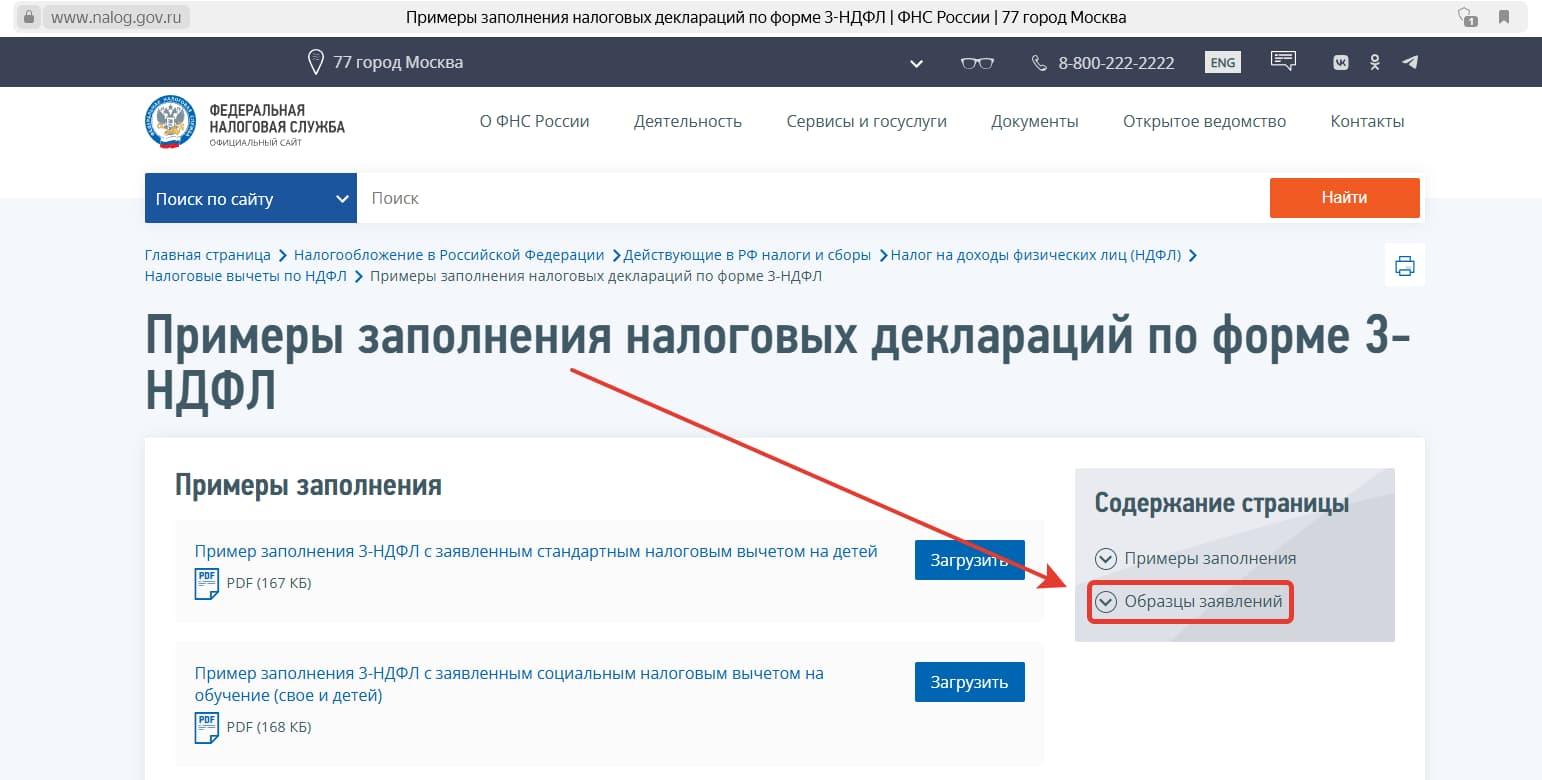
Task: Open the 'Документы' menu item
Action: pos(1034,122)
